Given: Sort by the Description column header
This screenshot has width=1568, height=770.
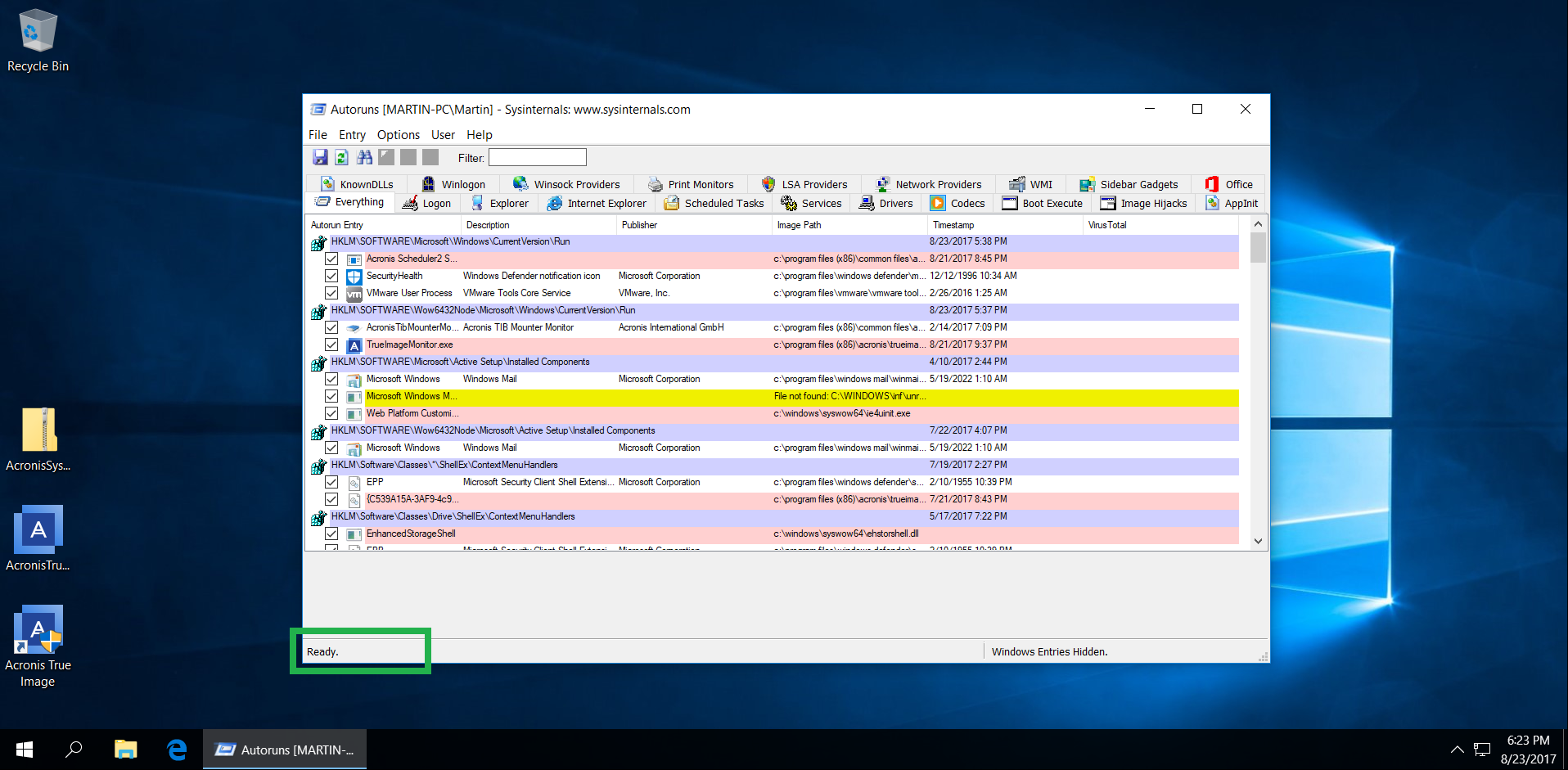Looking at the screenshot, I should point(538,225).
